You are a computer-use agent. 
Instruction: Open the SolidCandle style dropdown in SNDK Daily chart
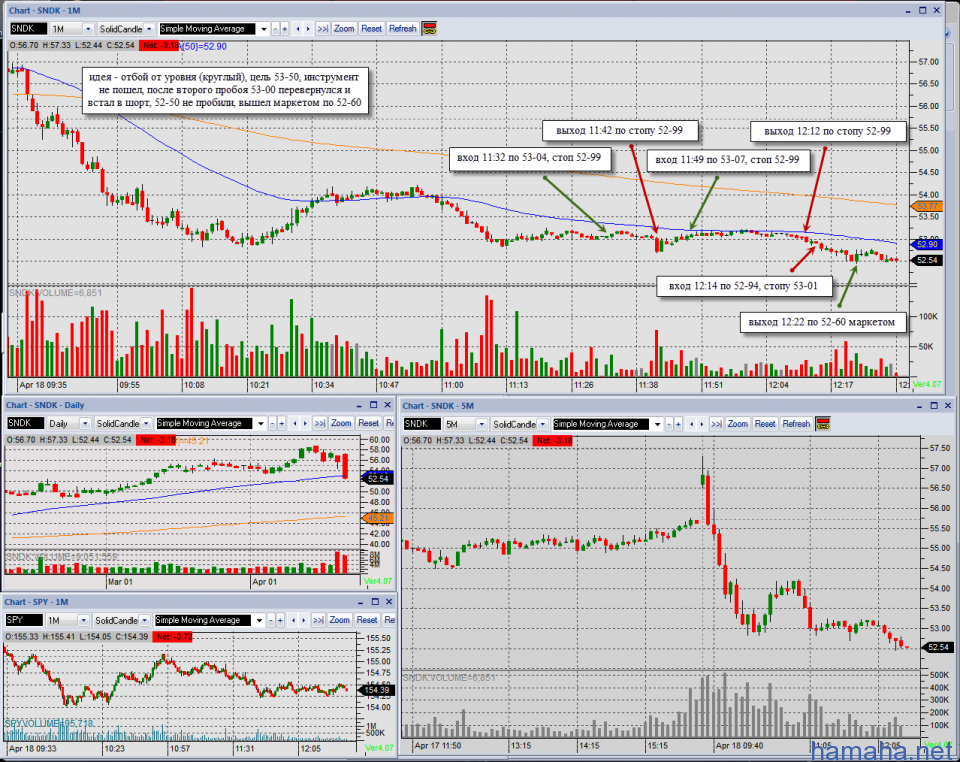tap(146, 424)
